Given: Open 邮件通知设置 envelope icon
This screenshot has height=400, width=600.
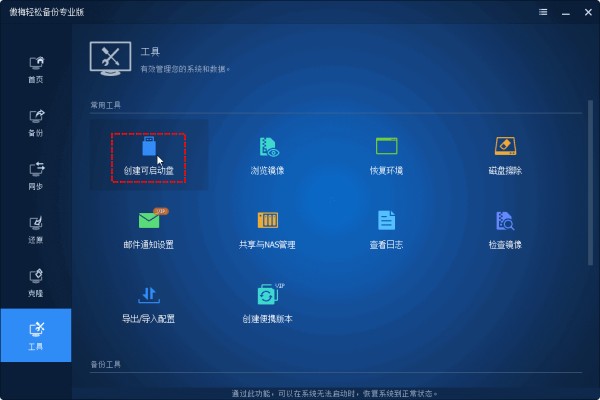Looking at the screenshot, I should 149,219.
